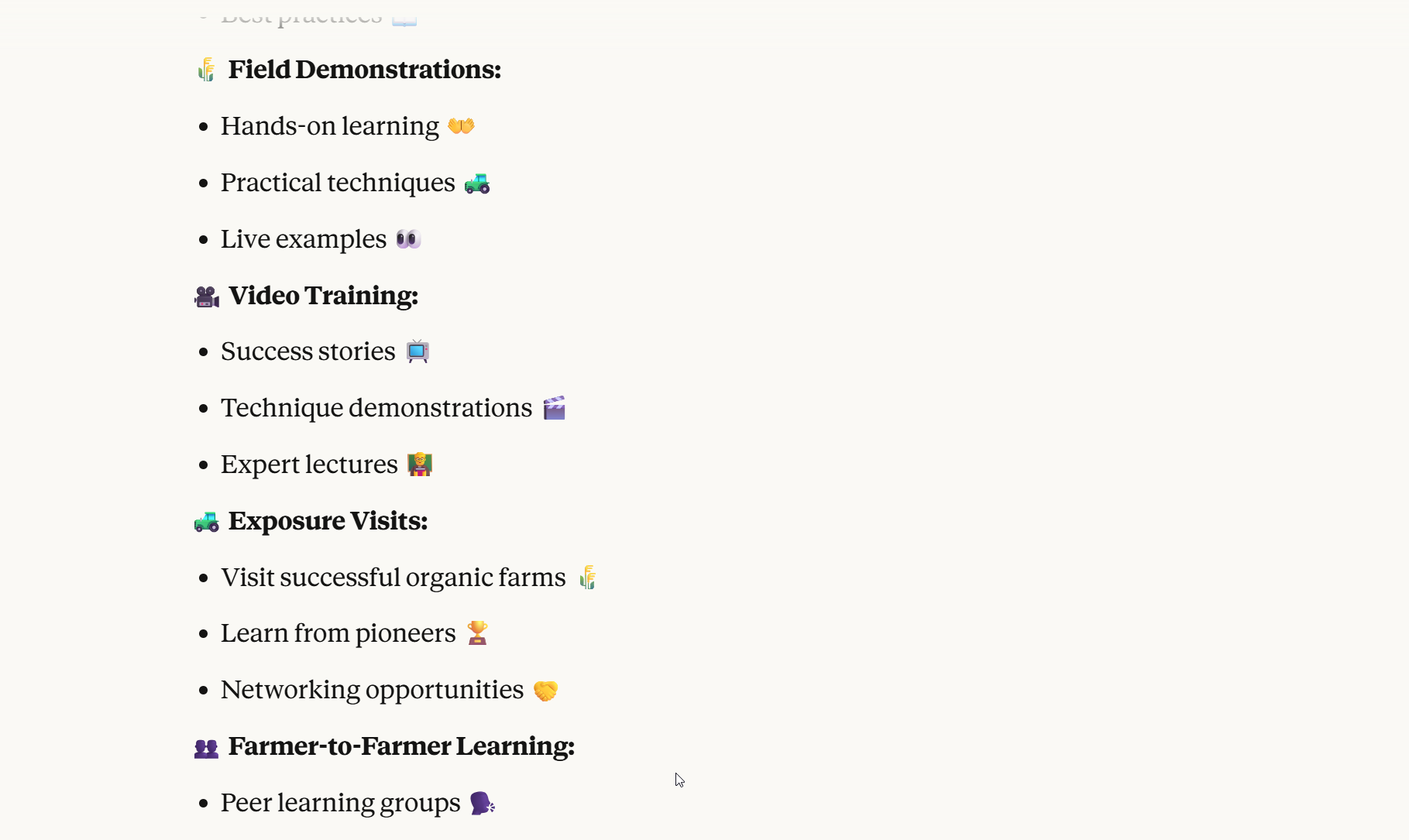Click the people silhouette emoji beside Farmer-to-Farmer Learning

(206, 748)
